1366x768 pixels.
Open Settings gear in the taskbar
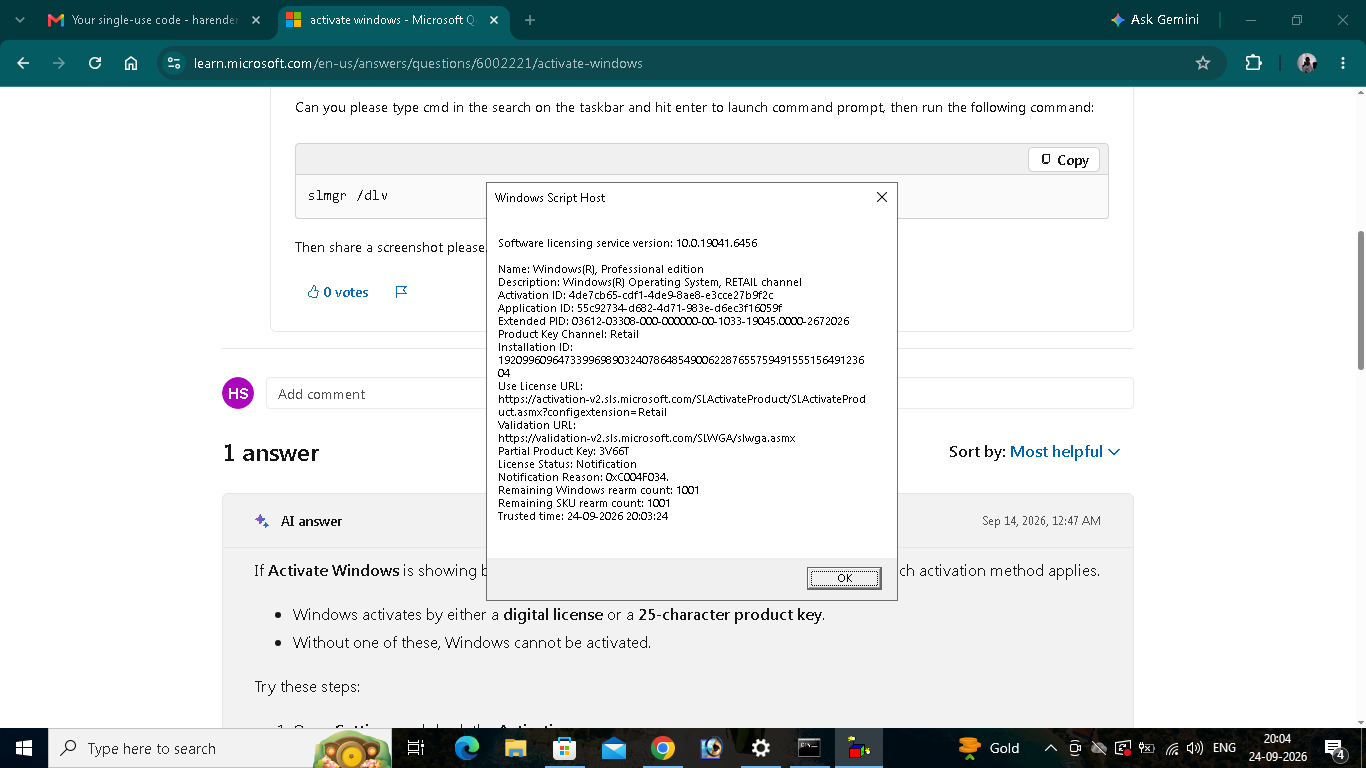760,748
